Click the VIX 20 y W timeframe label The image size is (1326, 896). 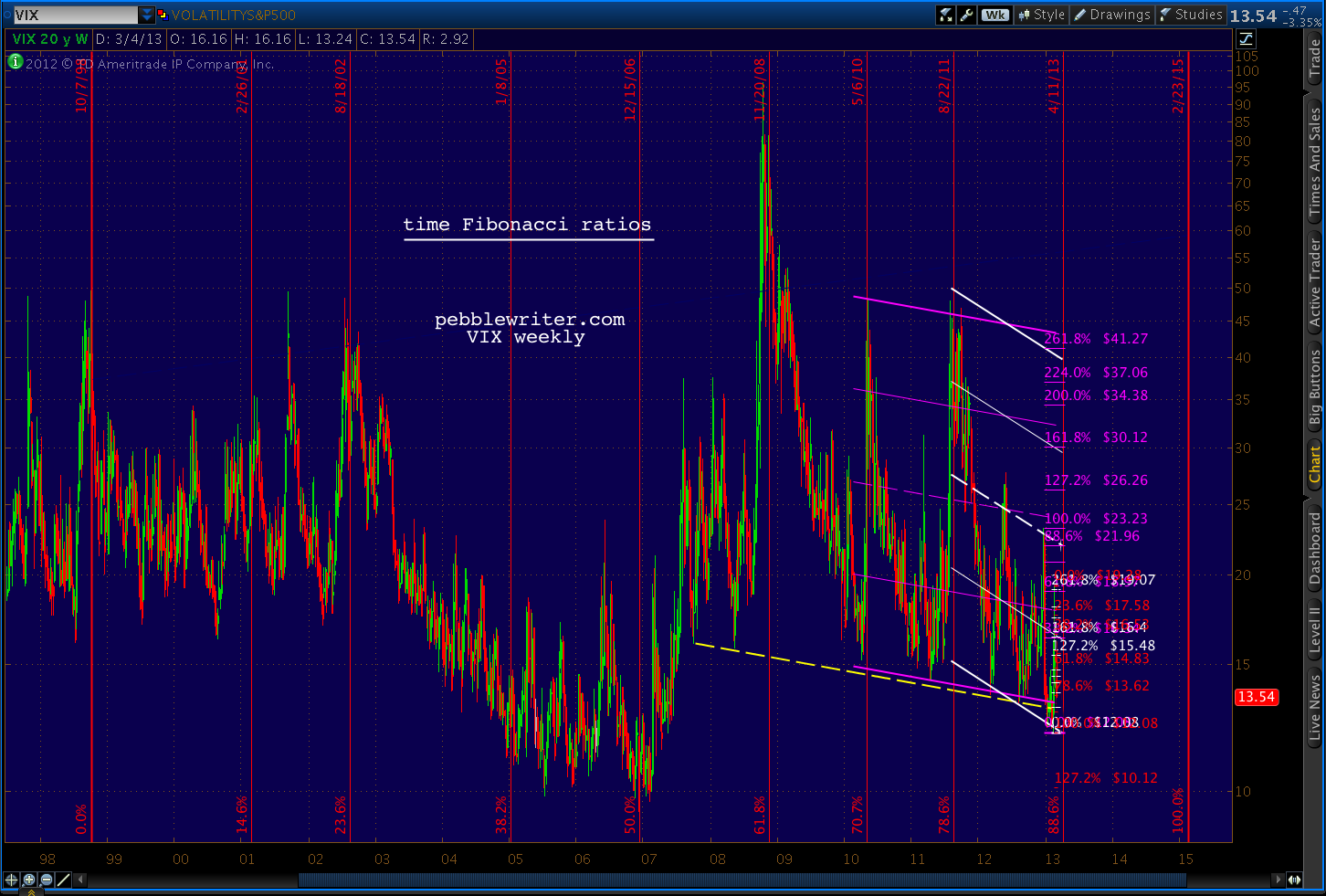[50, 39]
